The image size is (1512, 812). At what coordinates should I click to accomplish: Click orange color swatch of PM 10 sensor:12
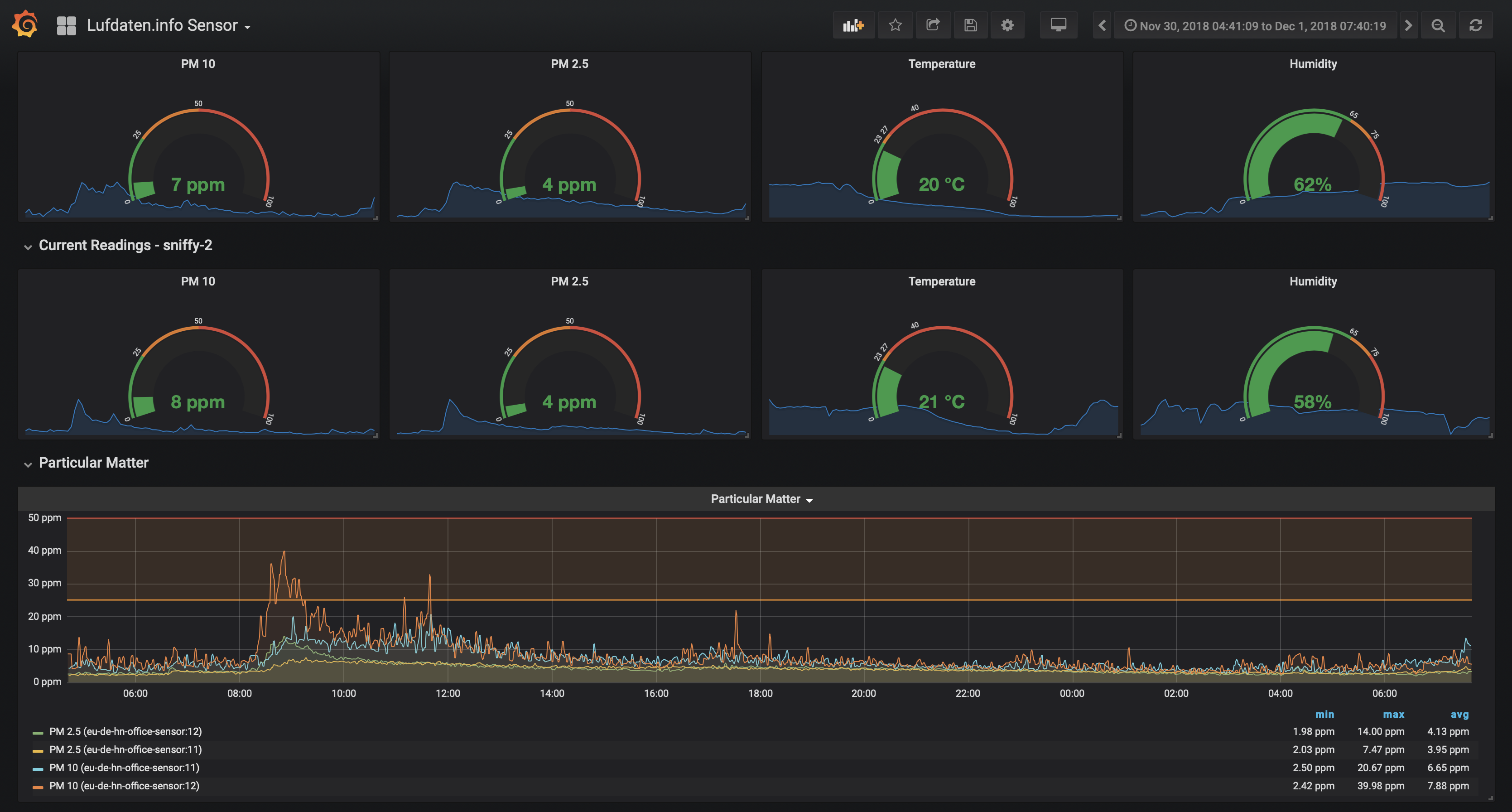coord(38,787)
